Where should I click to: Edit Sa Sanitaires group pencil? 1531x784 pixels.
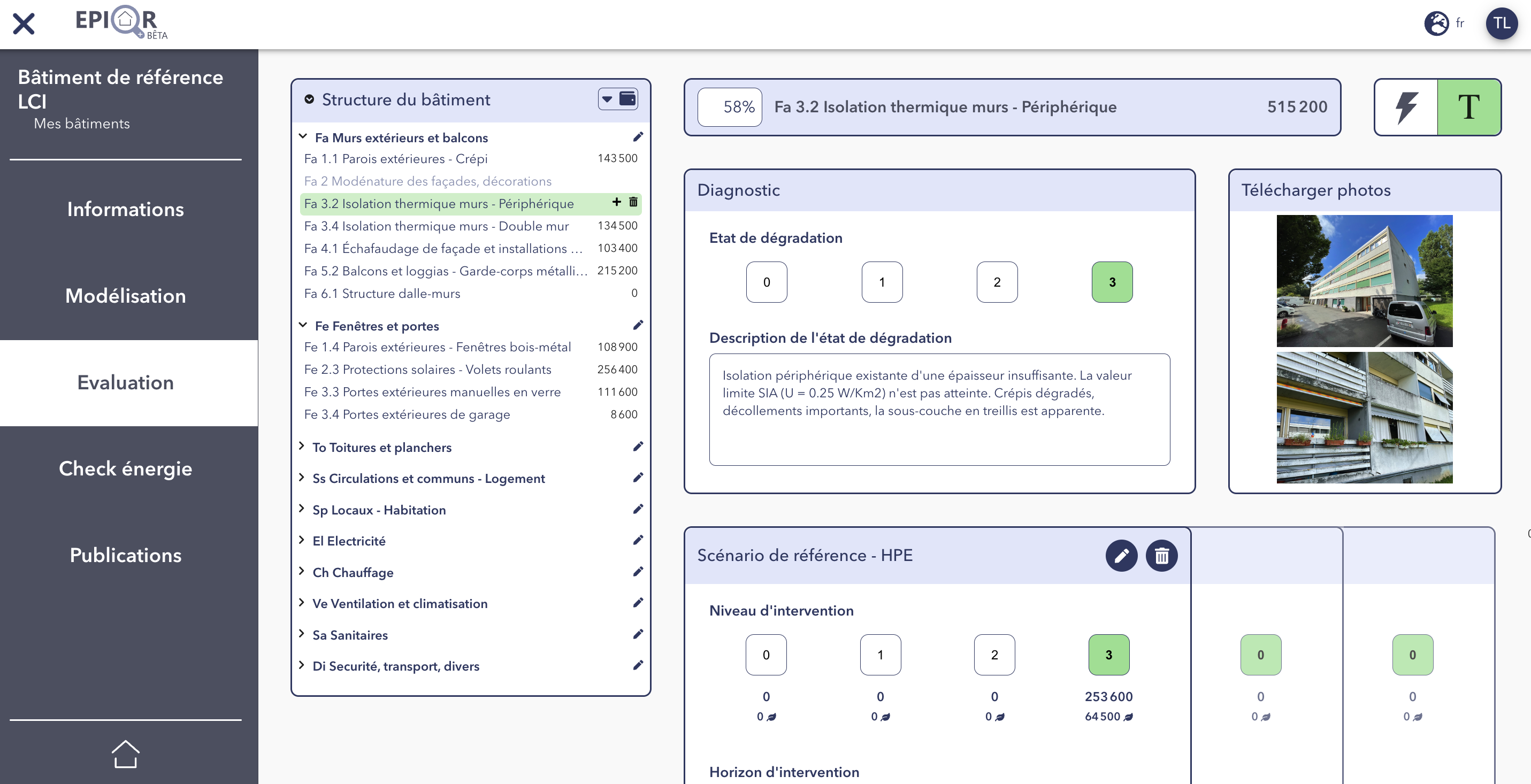pos(638,634)
